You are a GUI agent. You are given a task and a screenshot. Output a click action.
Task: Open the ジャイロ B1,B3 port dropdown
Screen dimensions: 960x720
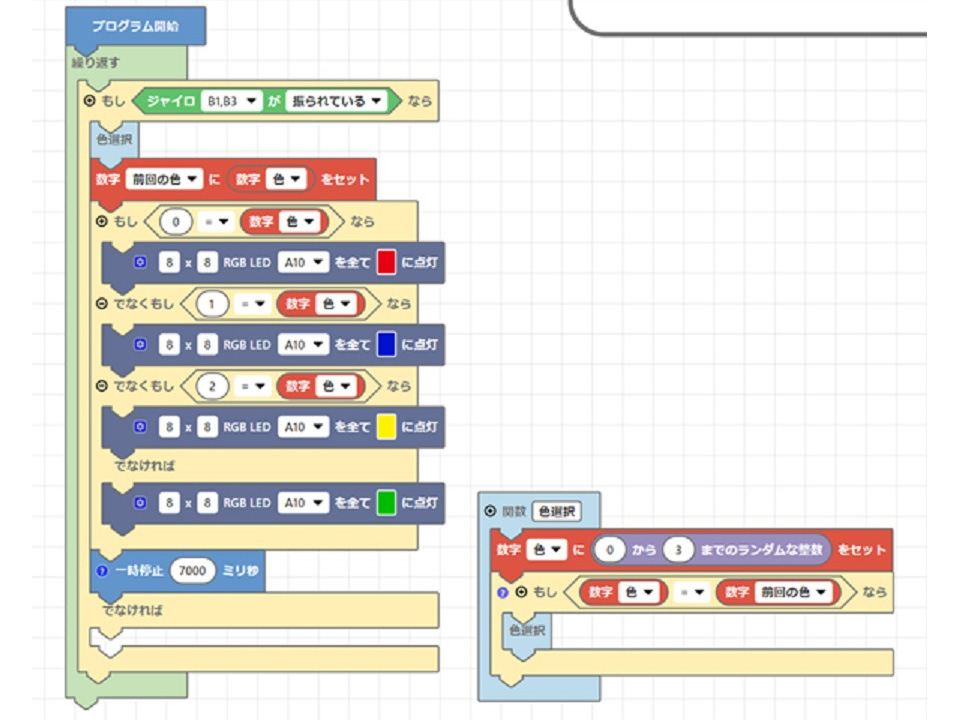click(x=231, y=101)
